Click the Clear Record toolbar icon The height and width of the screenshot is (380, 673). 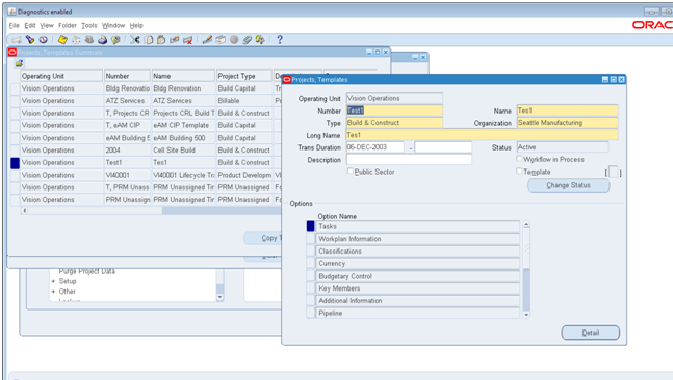(x=174, y=40)
